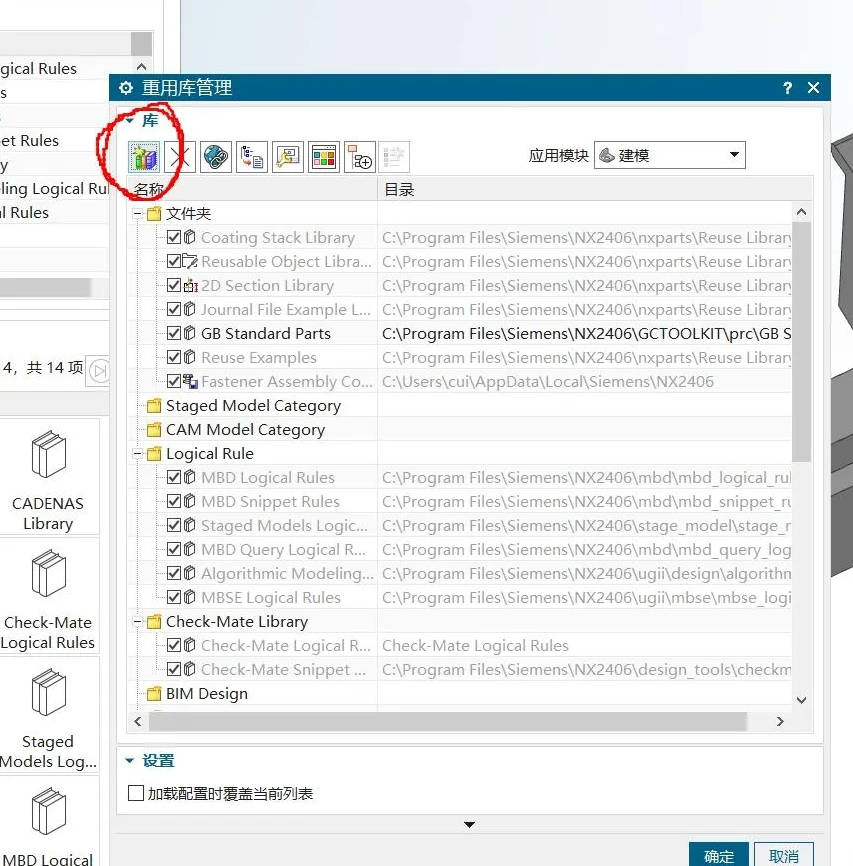Uncheck the GB Standard Parts checkbox

point(174,334)
